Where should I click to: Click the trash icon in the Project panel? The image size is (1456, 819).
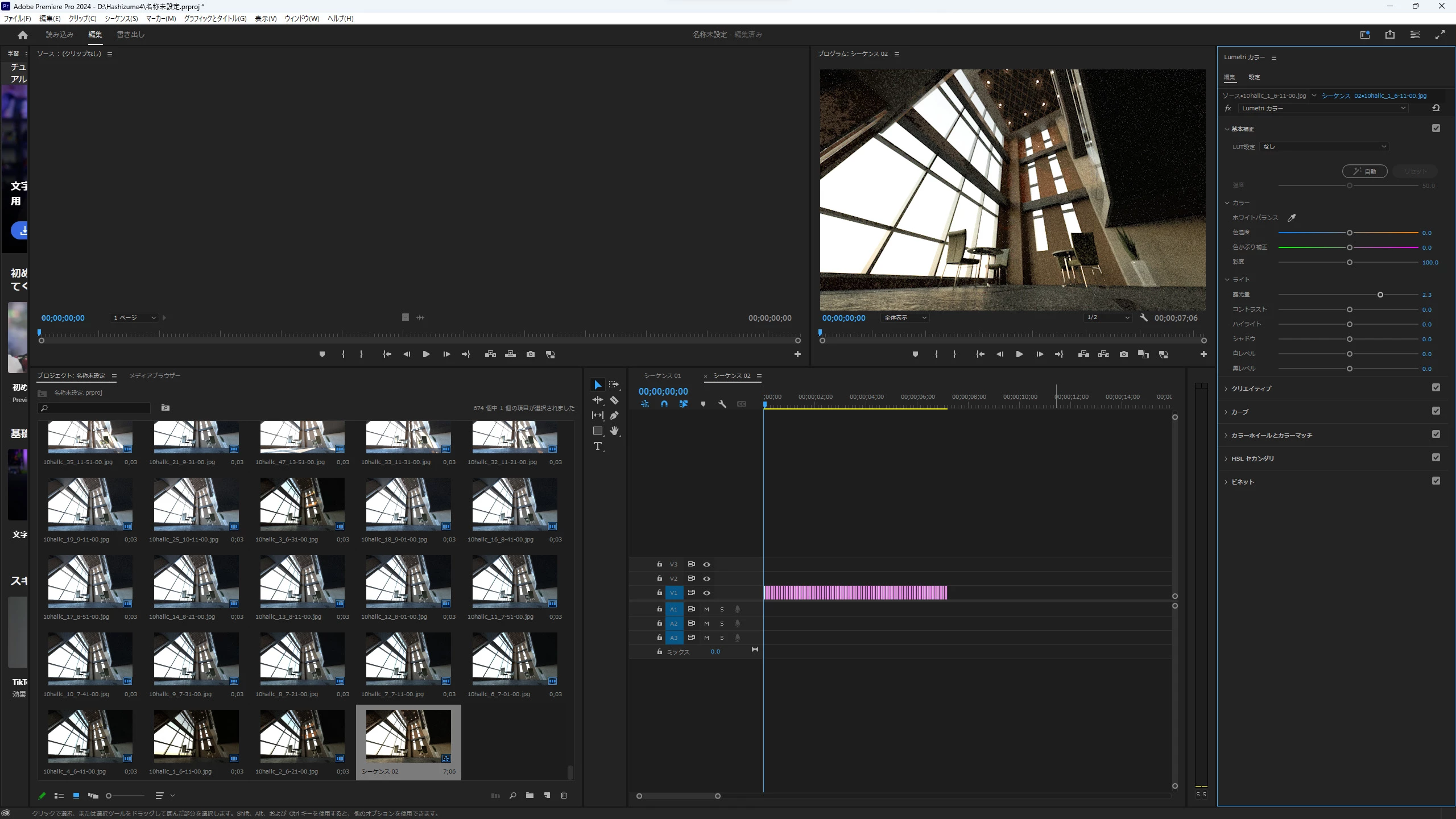tap(564, 795)
